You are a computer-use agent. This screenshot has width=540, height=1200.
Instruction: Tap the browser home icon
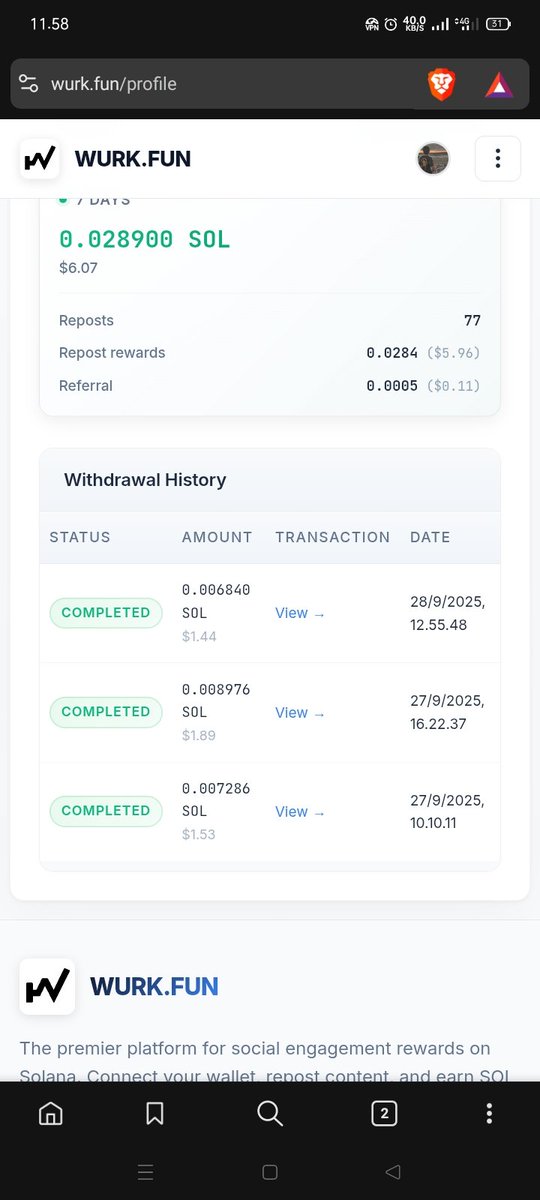(x=51, y=1113)
